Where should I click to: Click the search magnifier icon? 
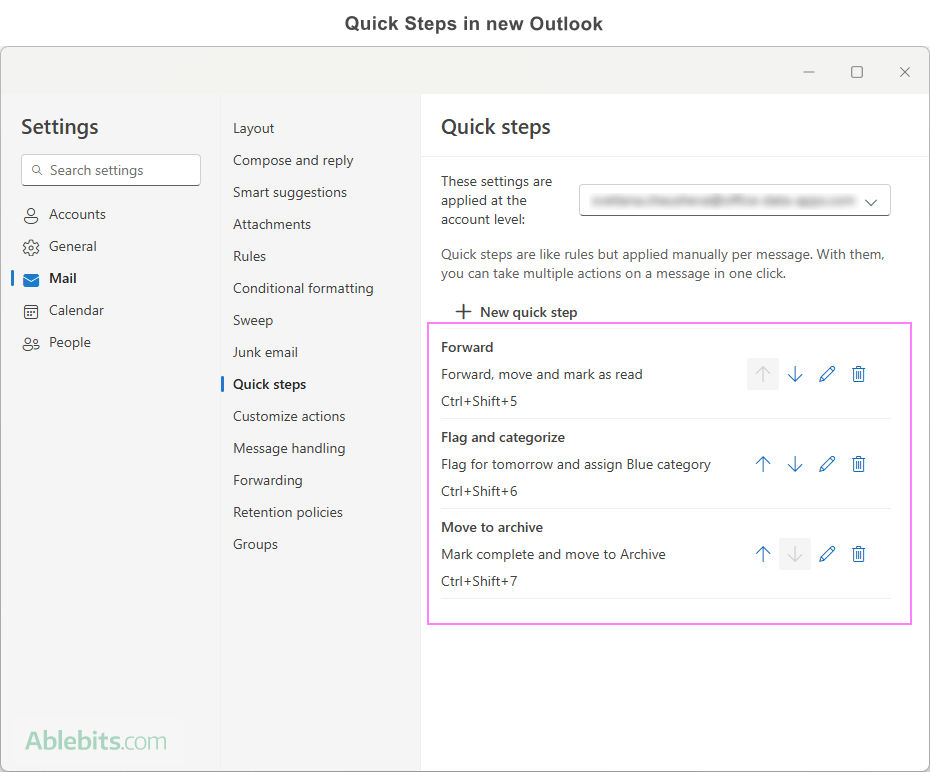tap(37, 170)
